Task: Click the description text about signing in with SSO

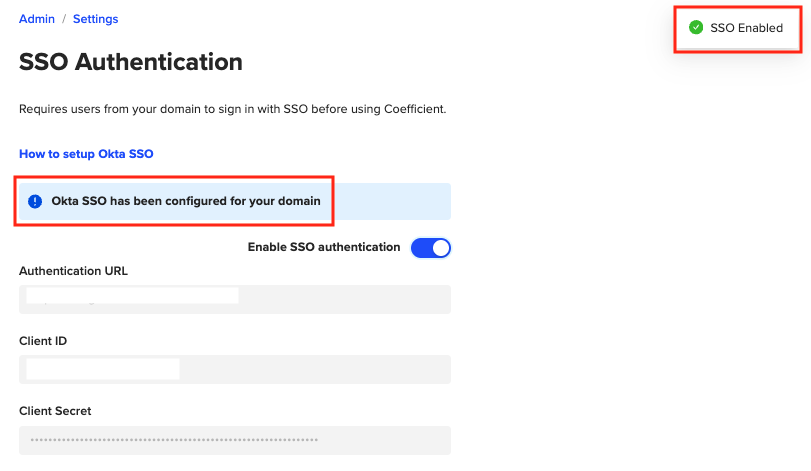Action: click(x=232, y=108)
